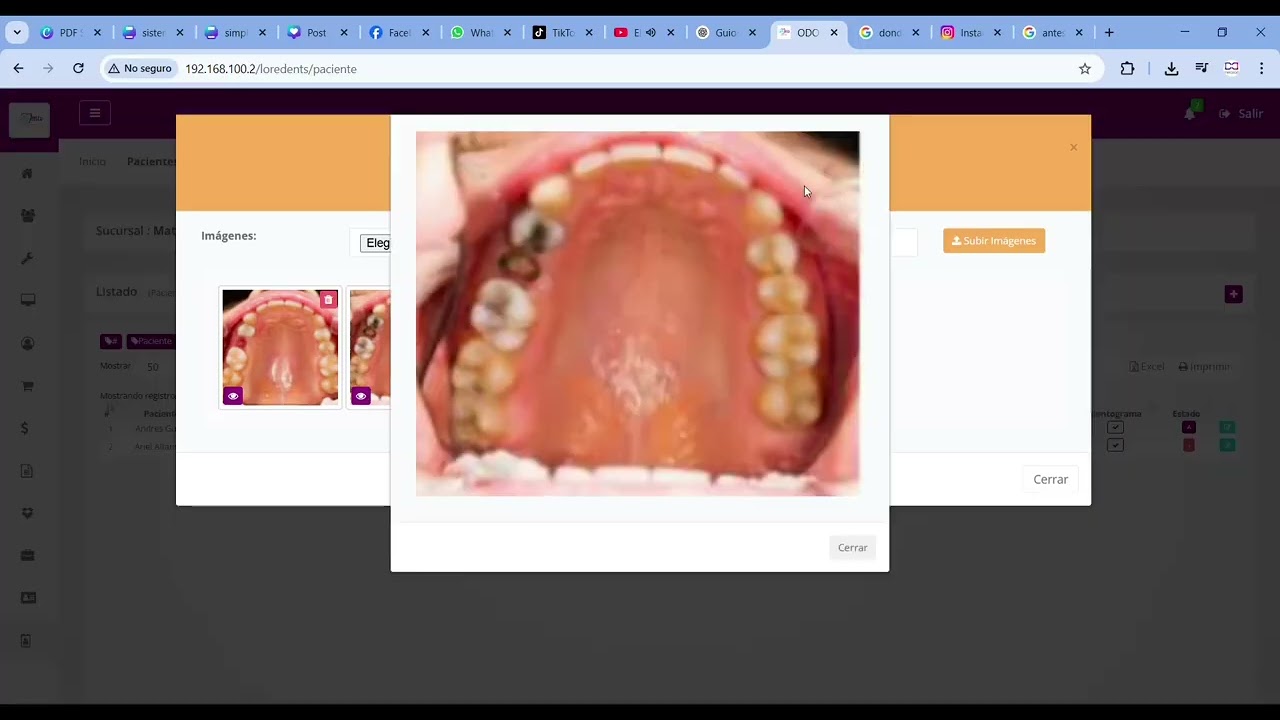Screen dimensions: 1280x720
Task: Open the notifications bell
Action: pyautogui.click(x=1190, y=113)
